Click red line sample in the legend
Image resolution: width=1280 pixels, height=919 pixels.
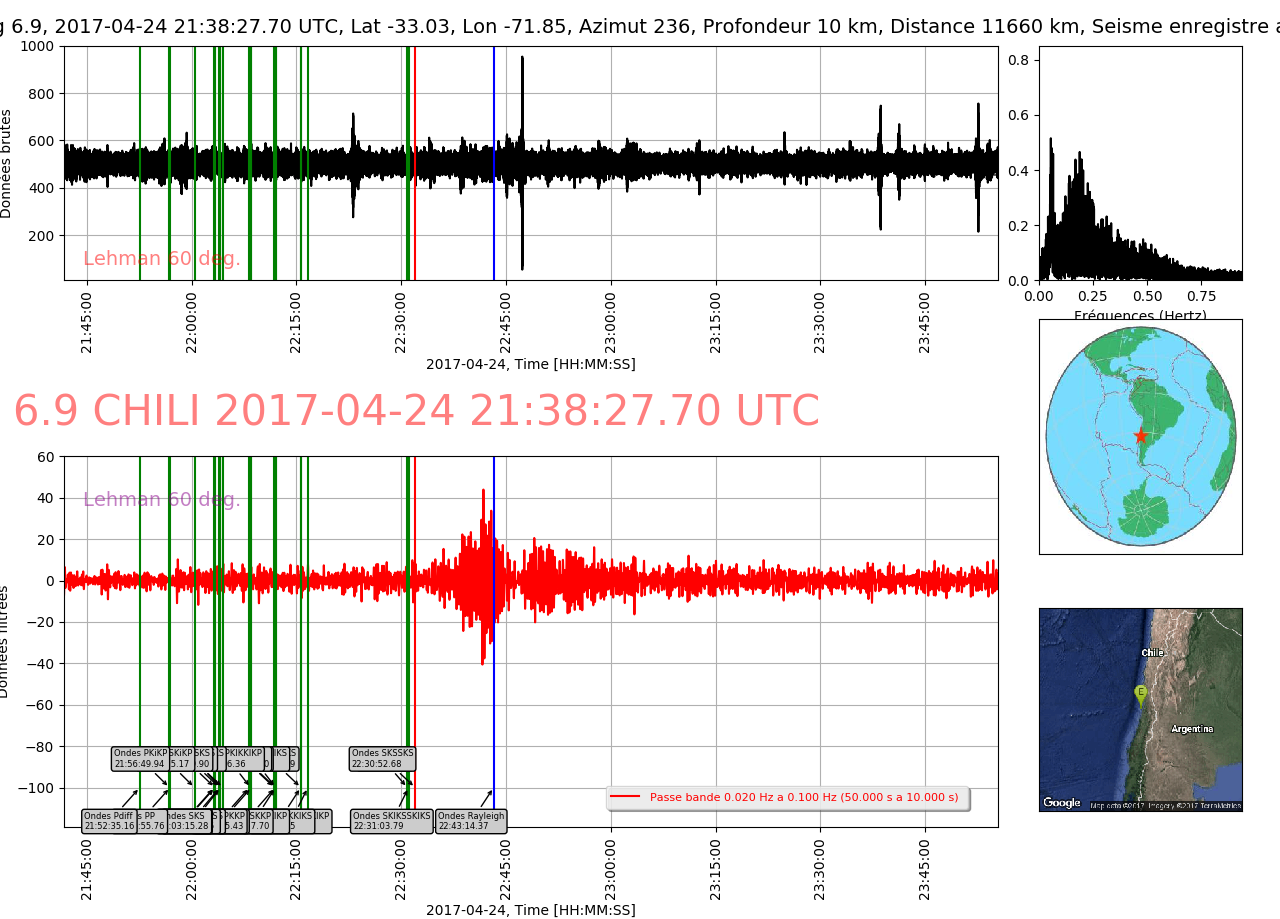pyautogui.click(x=625, y=797)
